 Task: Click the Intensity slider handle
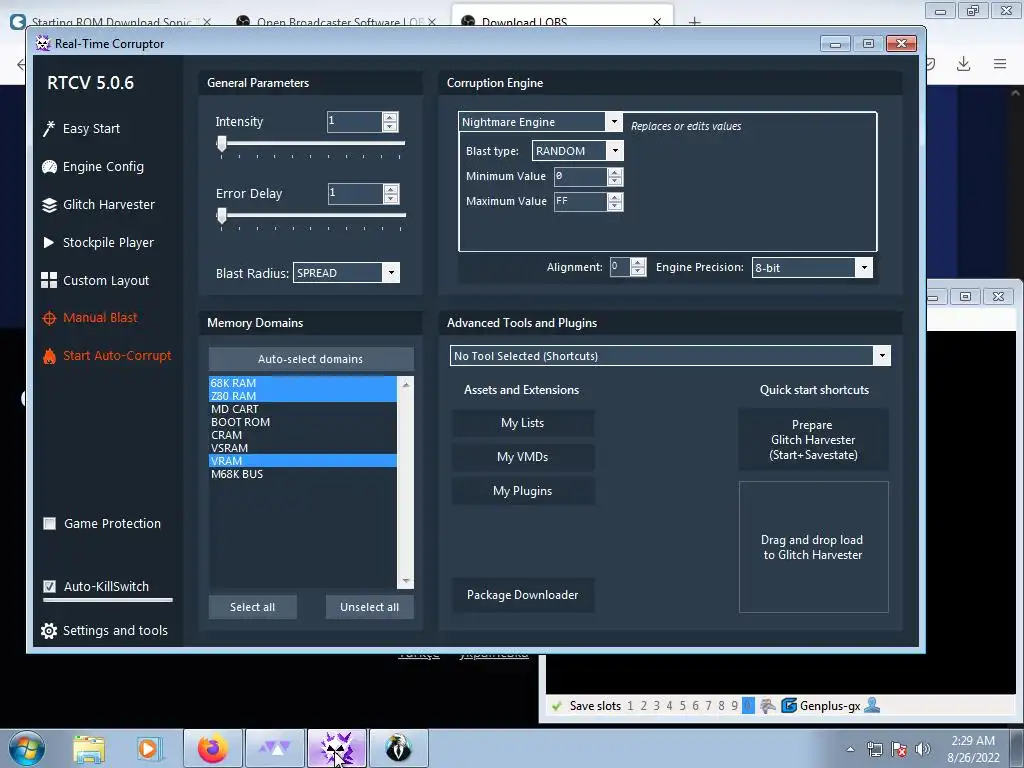click(x=222, y=144)
